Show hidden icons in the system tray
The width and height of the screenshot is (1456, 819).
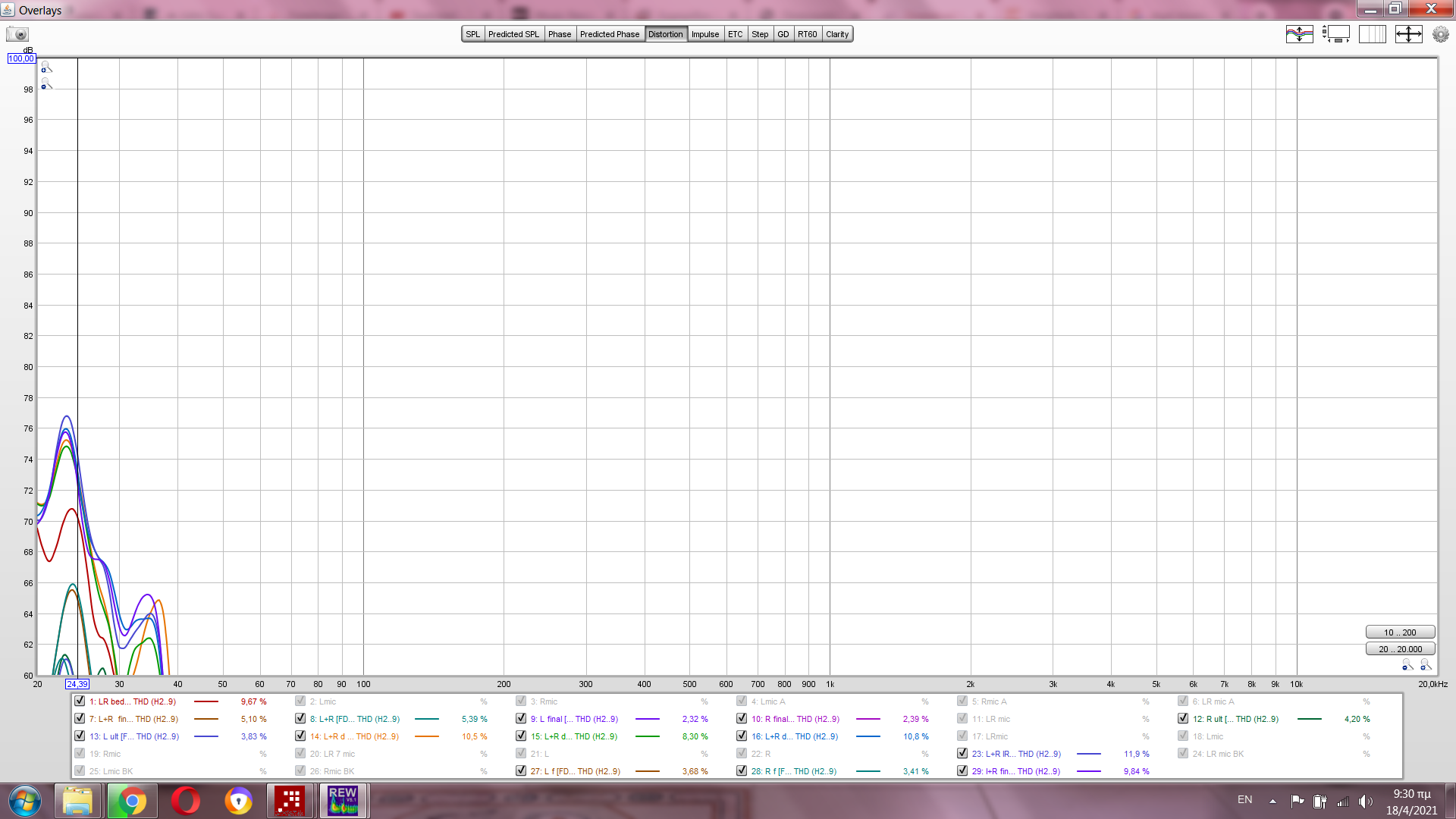click(x=1272, y=801)
